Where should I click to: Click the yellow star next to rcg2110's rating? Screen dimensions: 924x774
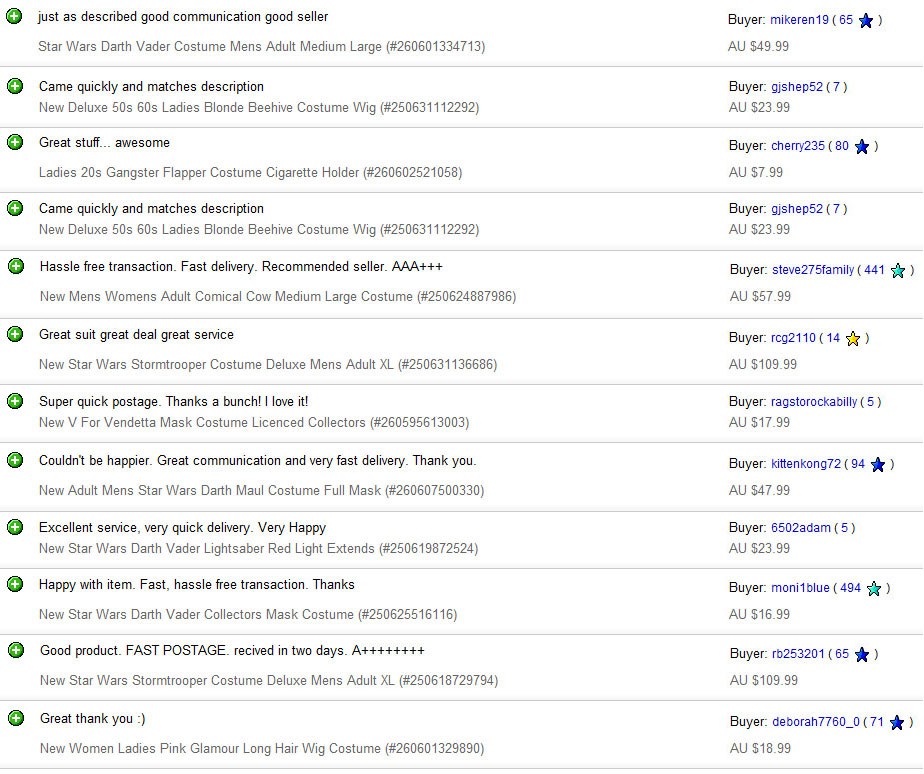point(853,338)
